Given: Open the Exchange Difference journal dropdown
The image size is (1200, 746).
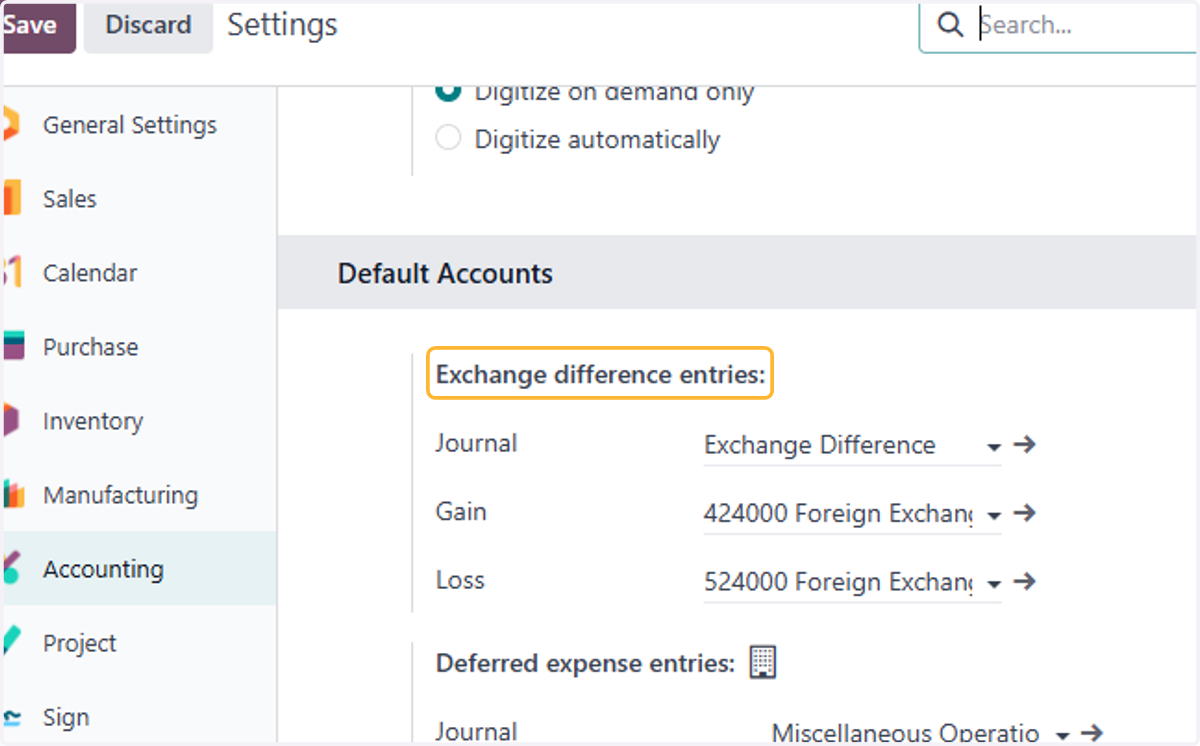Looking at the screenshot, I should 993,447.
